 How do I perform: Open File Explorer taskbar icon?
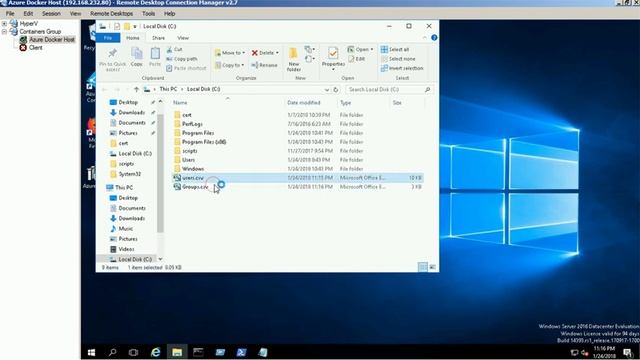(x=177, y=352)
